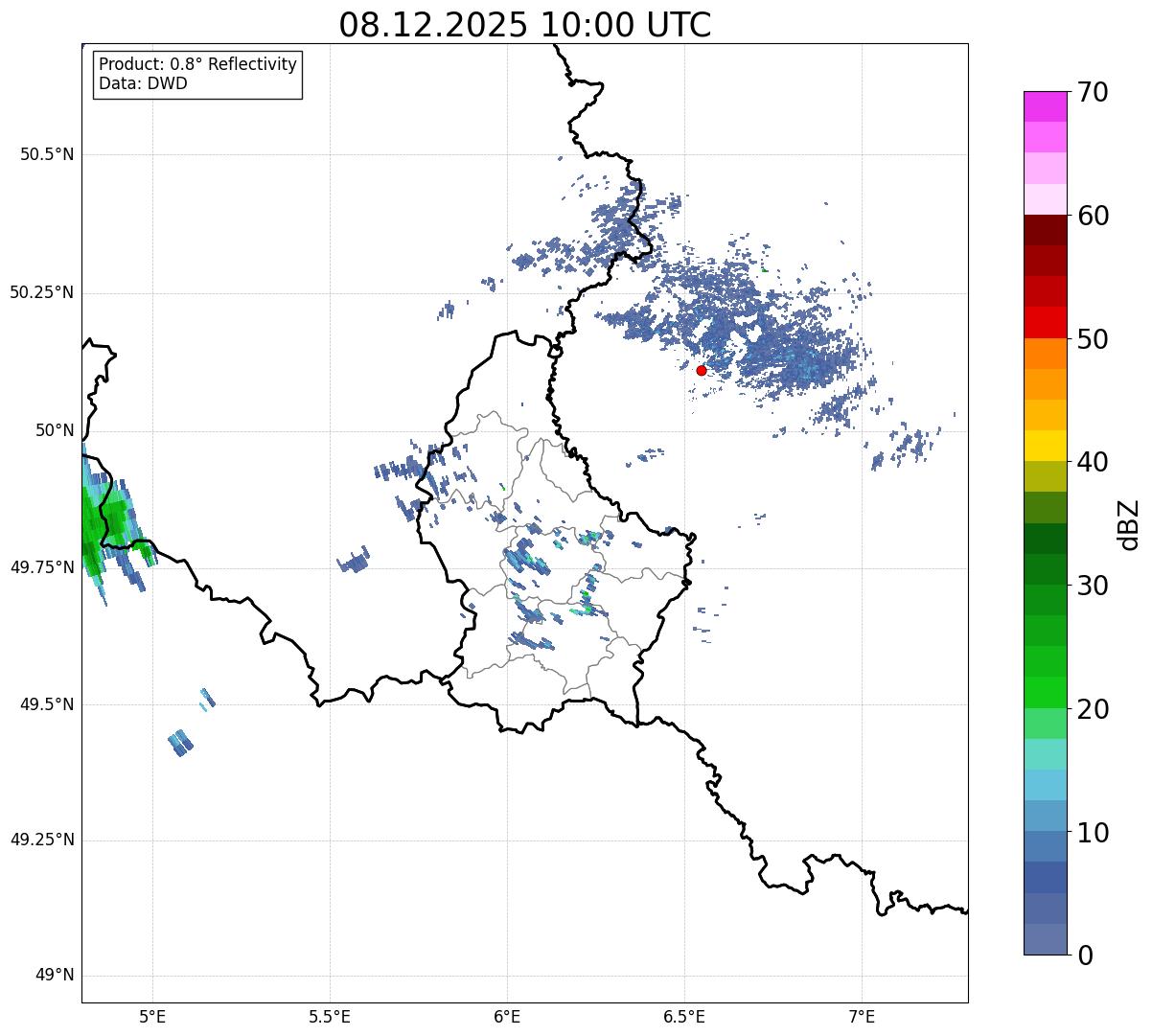Click the magenta top colorbar segment
The height and width of the screenshot is (1036, 1152).
tap(1045, 106)
